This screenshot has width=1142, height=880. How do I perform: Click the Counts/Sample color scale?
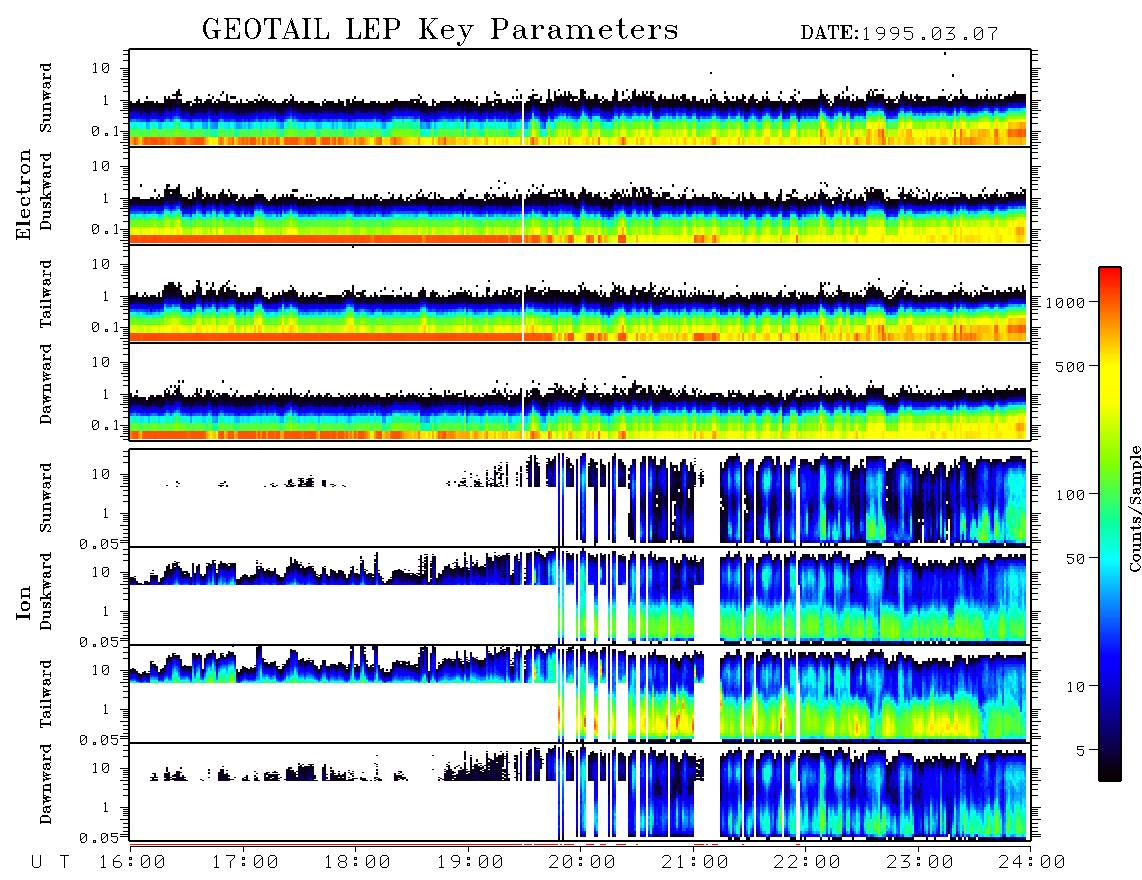(x=1110, y=524)
